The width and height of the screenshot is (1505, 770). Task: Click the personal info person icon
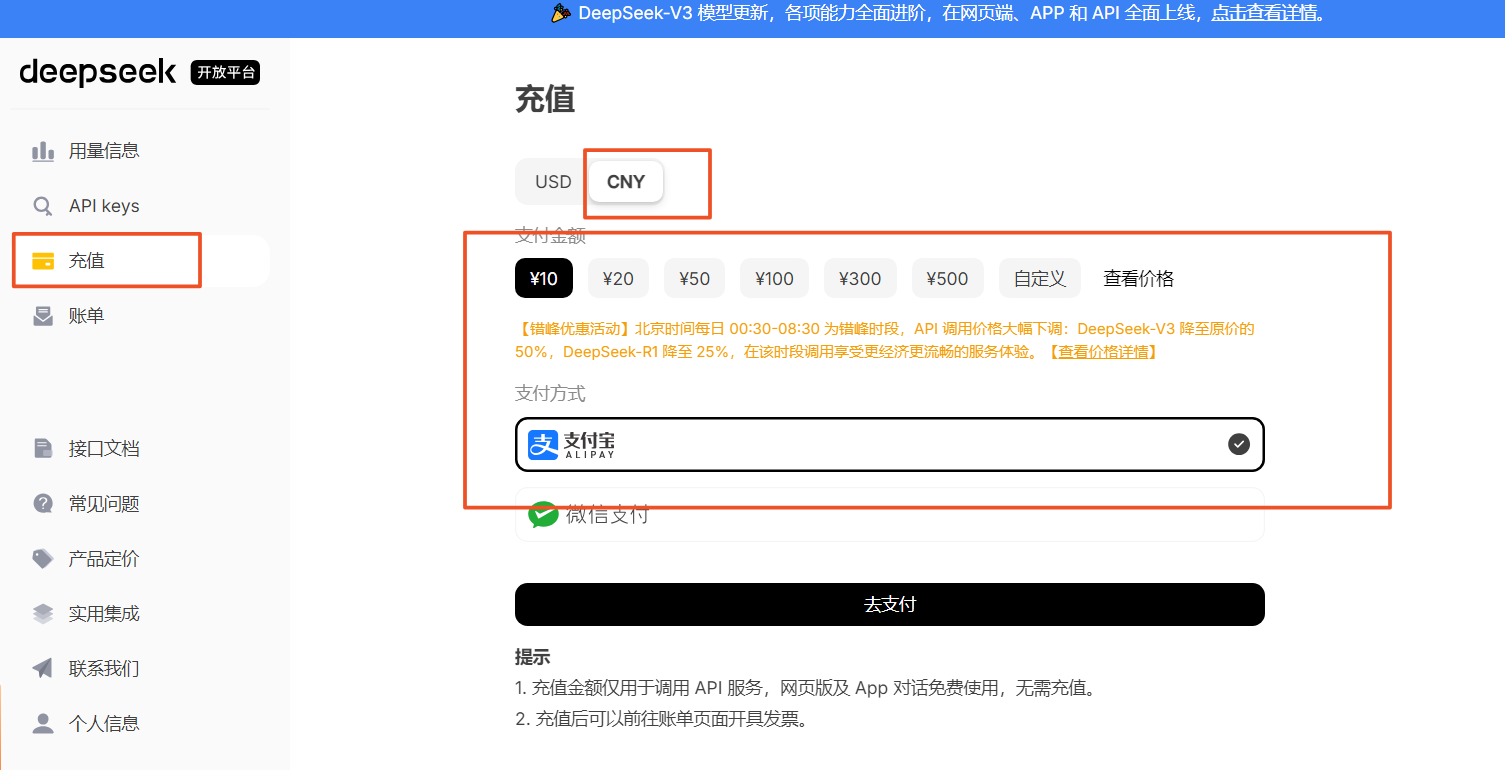[43, 723]
